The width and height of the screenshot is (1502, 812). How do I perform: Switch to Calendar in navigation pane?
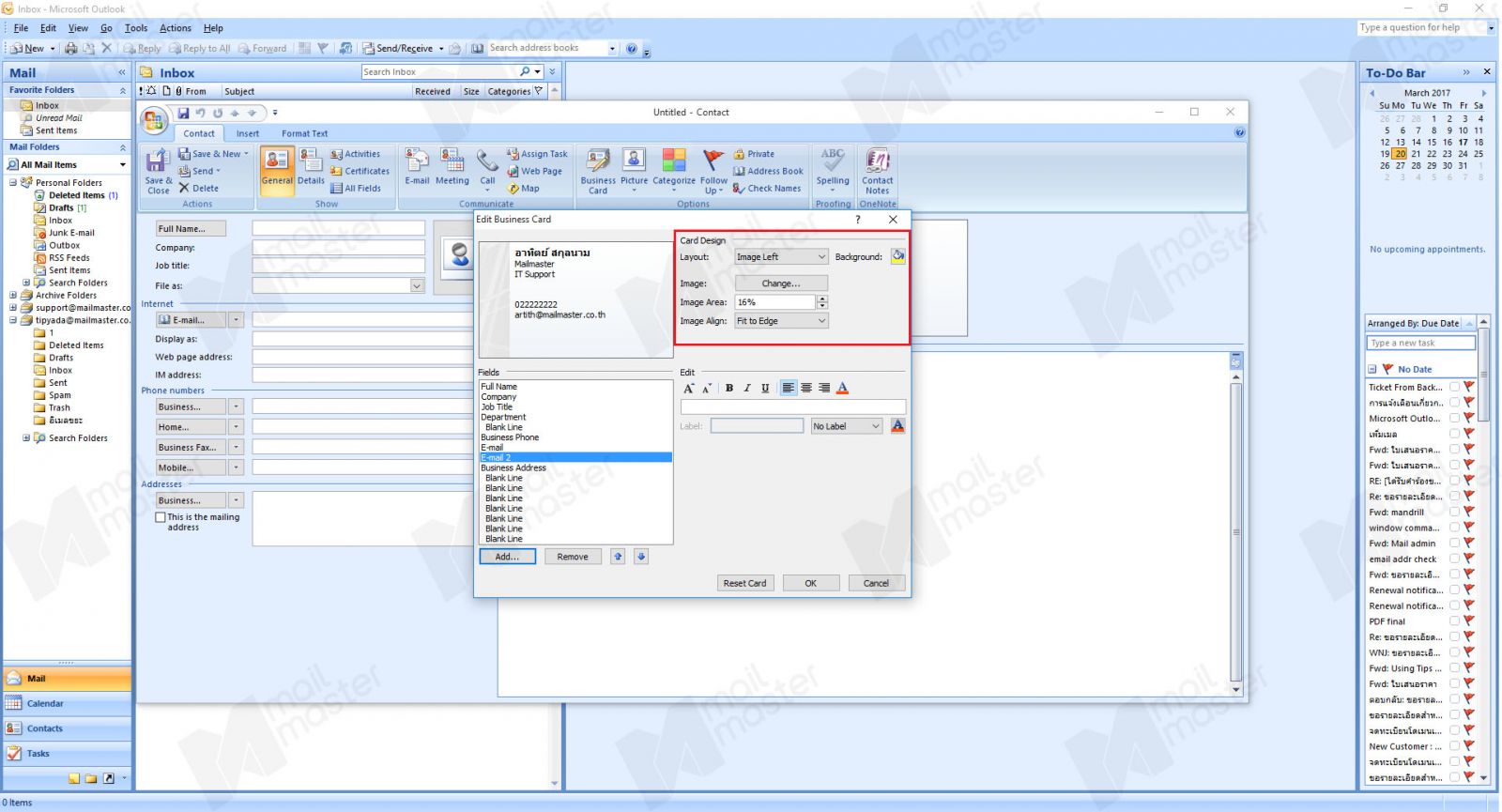tap(67, 703)
